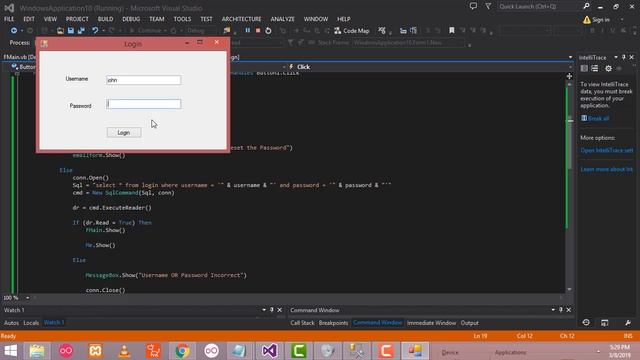Open IntelliTrace panel options dropdown arrow
The height and width of the screenshot is (360, 640).
click(616, 57)
